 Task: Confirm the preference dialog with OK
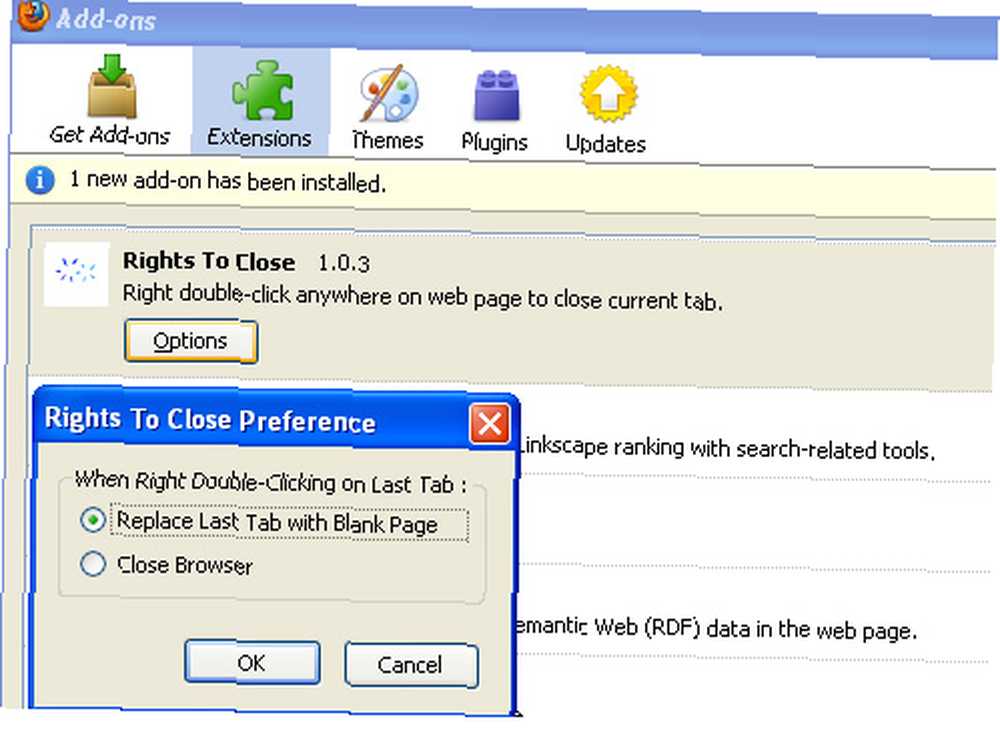pos(252,663)
